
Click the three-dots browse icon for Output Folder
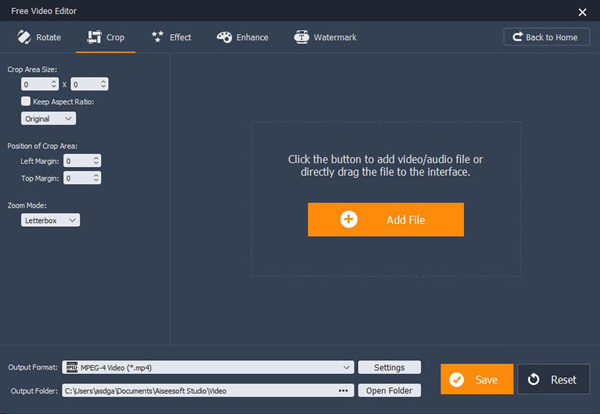(x=344, y=390)
